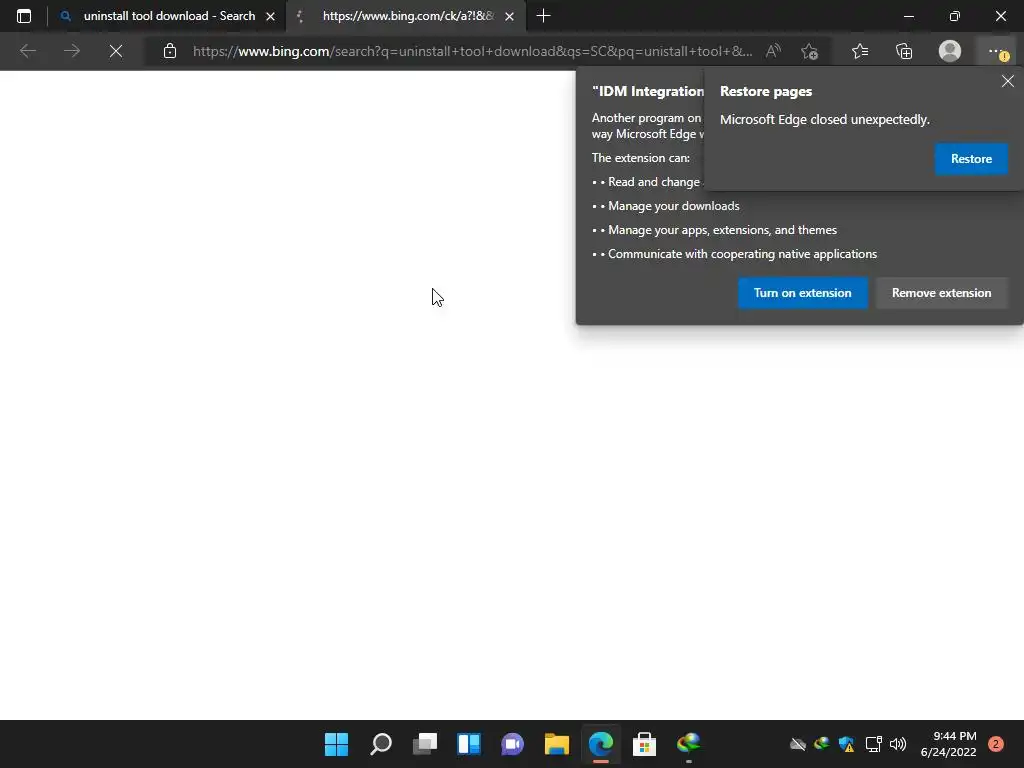This screenshot has height=768, width=1024.
Task: Click OneDrive cloud tray icon
Action: (797, 744)
